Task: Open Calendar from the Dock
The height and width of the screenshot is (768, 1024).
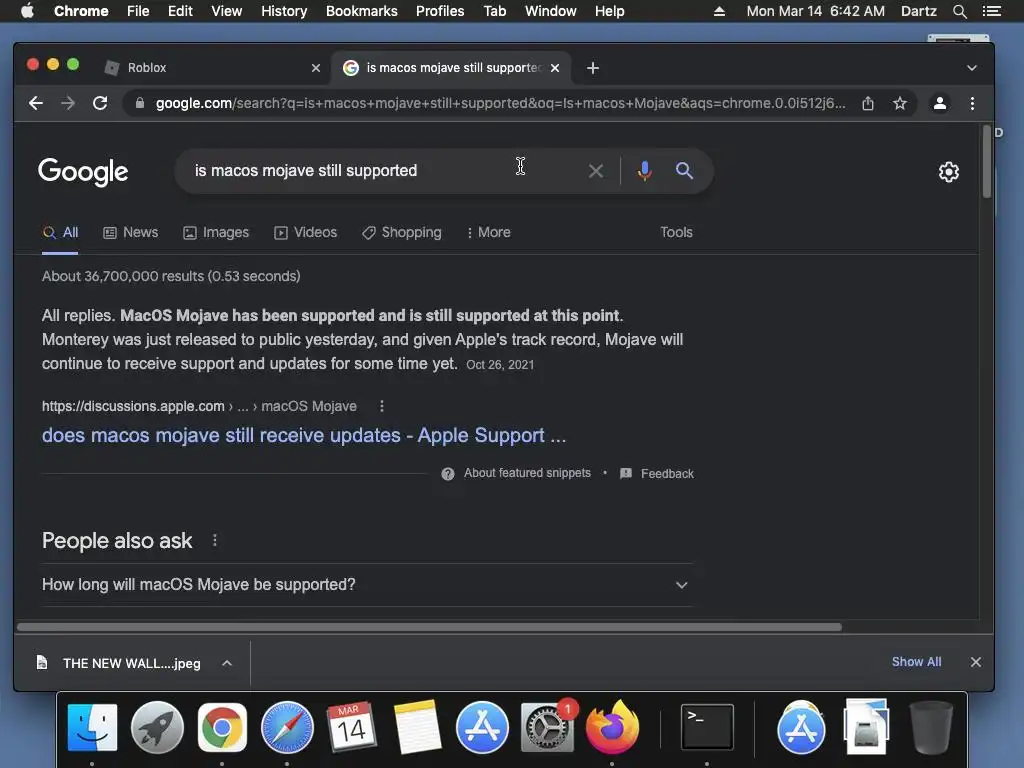Action: click(x=351, y=727)
